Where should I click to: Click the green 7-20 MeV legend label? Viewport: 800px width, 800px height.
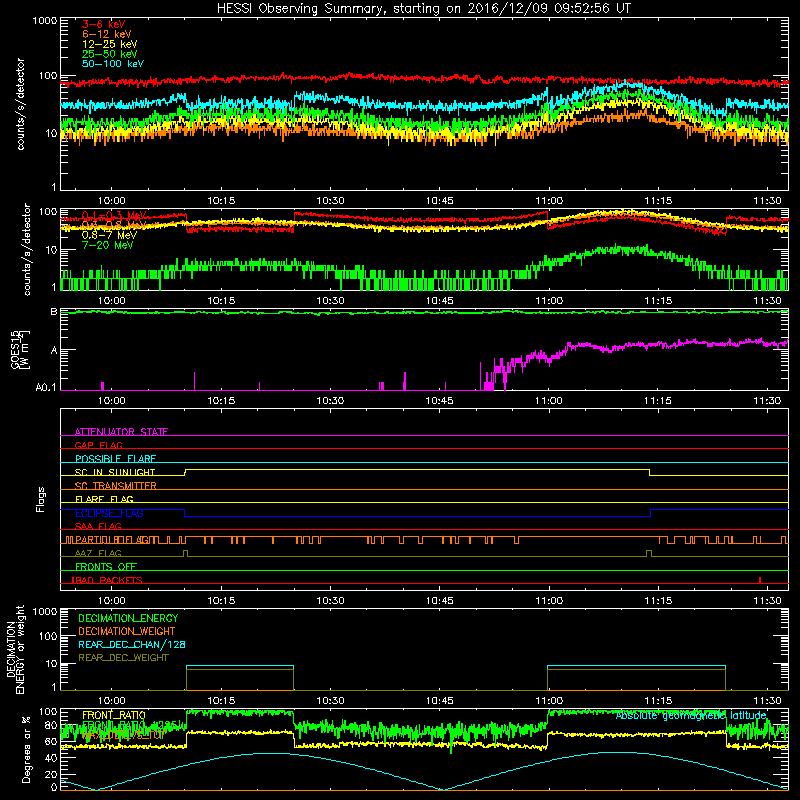pos(107,245)
